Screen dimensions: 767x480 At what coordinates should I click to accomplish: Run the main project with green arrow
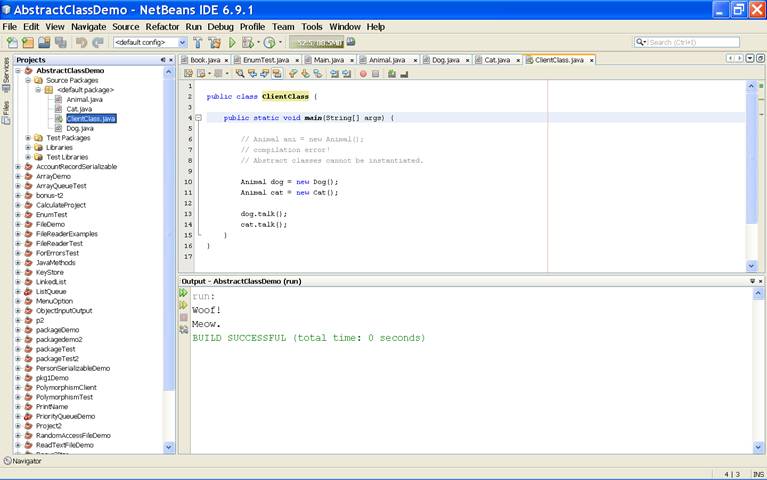[232, 43]
